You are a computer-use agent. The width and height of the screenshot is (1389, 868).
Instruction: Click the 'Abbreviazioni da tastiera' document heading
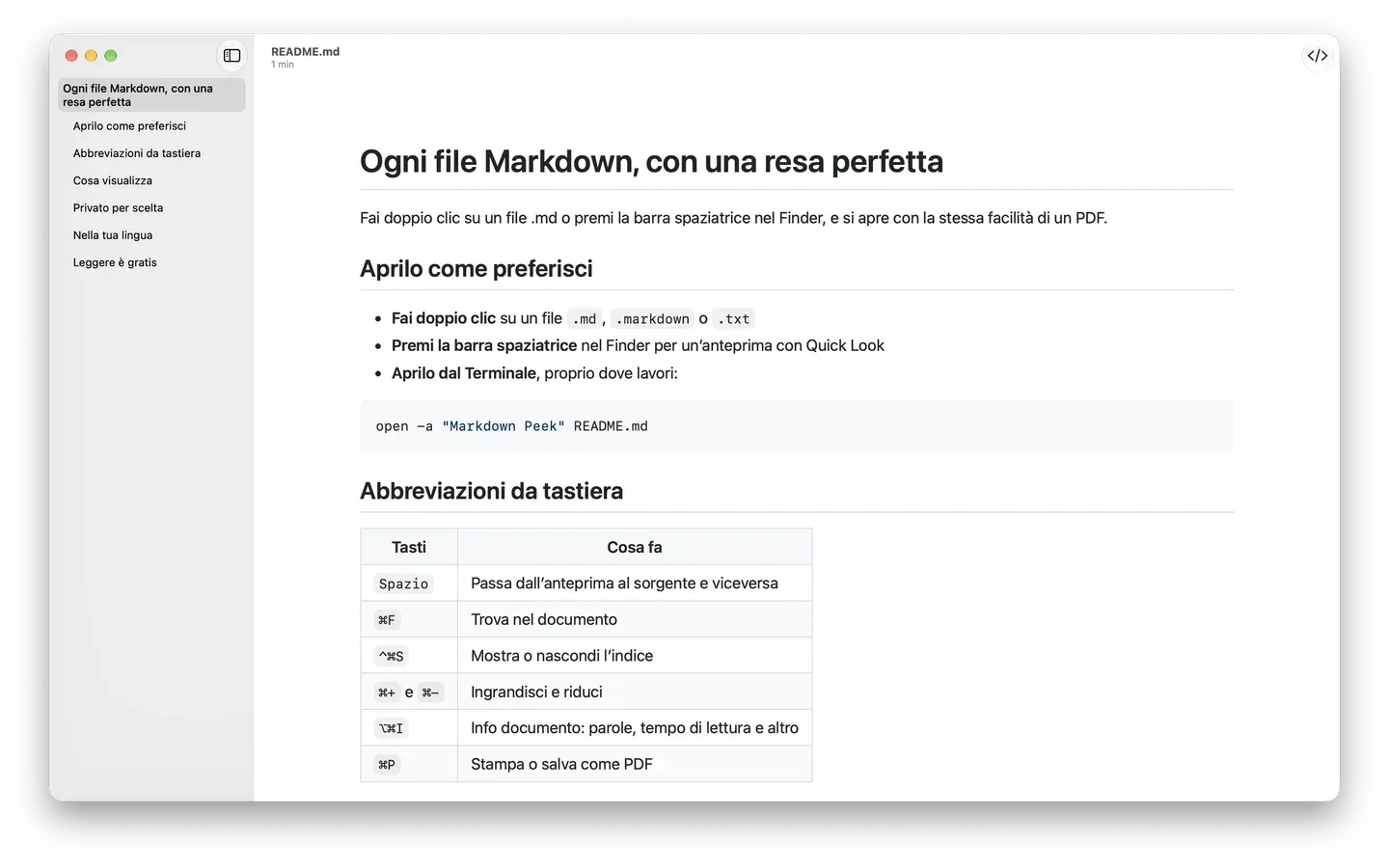491,491
